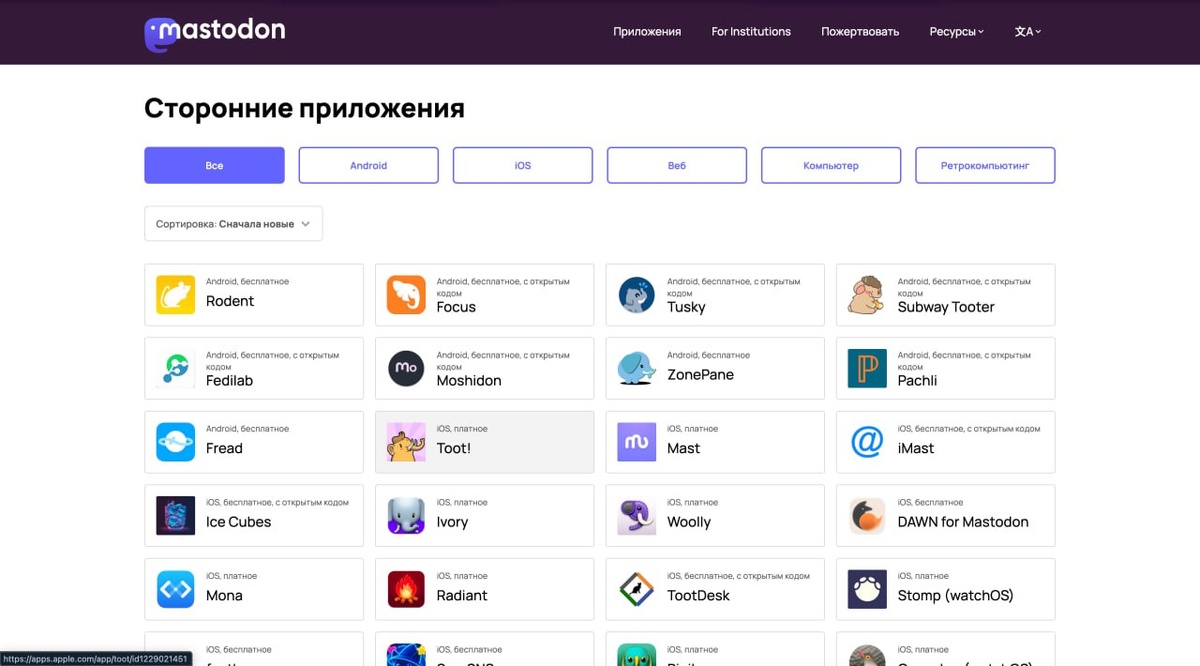Viewport: 1200px width, 666px height.
Task: Select the Все filter tab
Action: point(214,166)
